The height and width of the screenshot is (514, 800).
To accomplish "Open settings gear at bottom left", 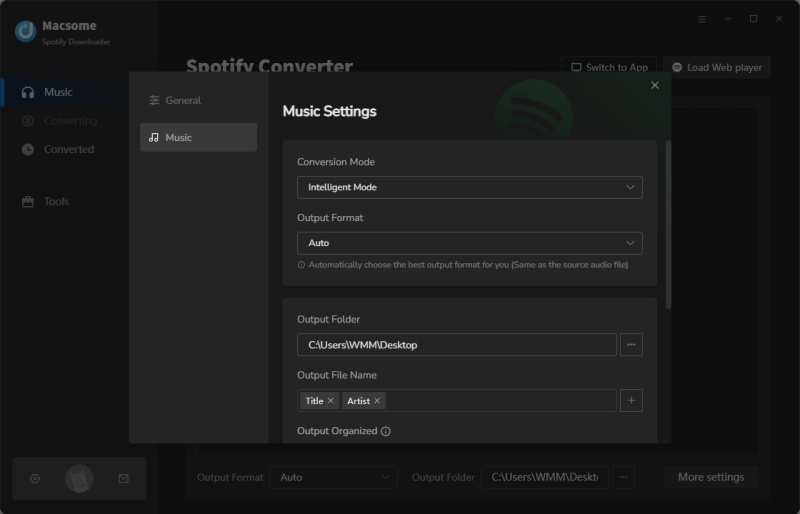I will pos(35,478).
